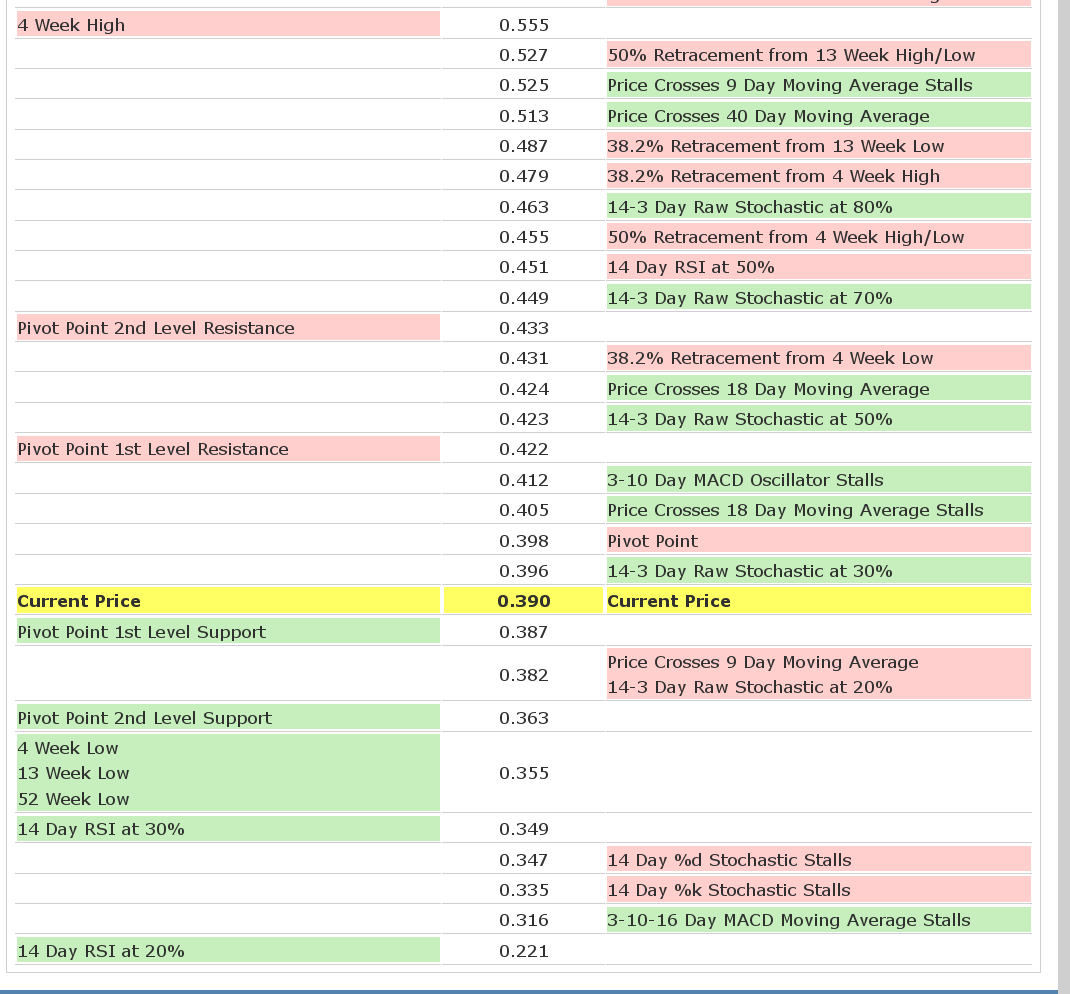Select the highlighted 0.390 current price value

tap(523, 601)
